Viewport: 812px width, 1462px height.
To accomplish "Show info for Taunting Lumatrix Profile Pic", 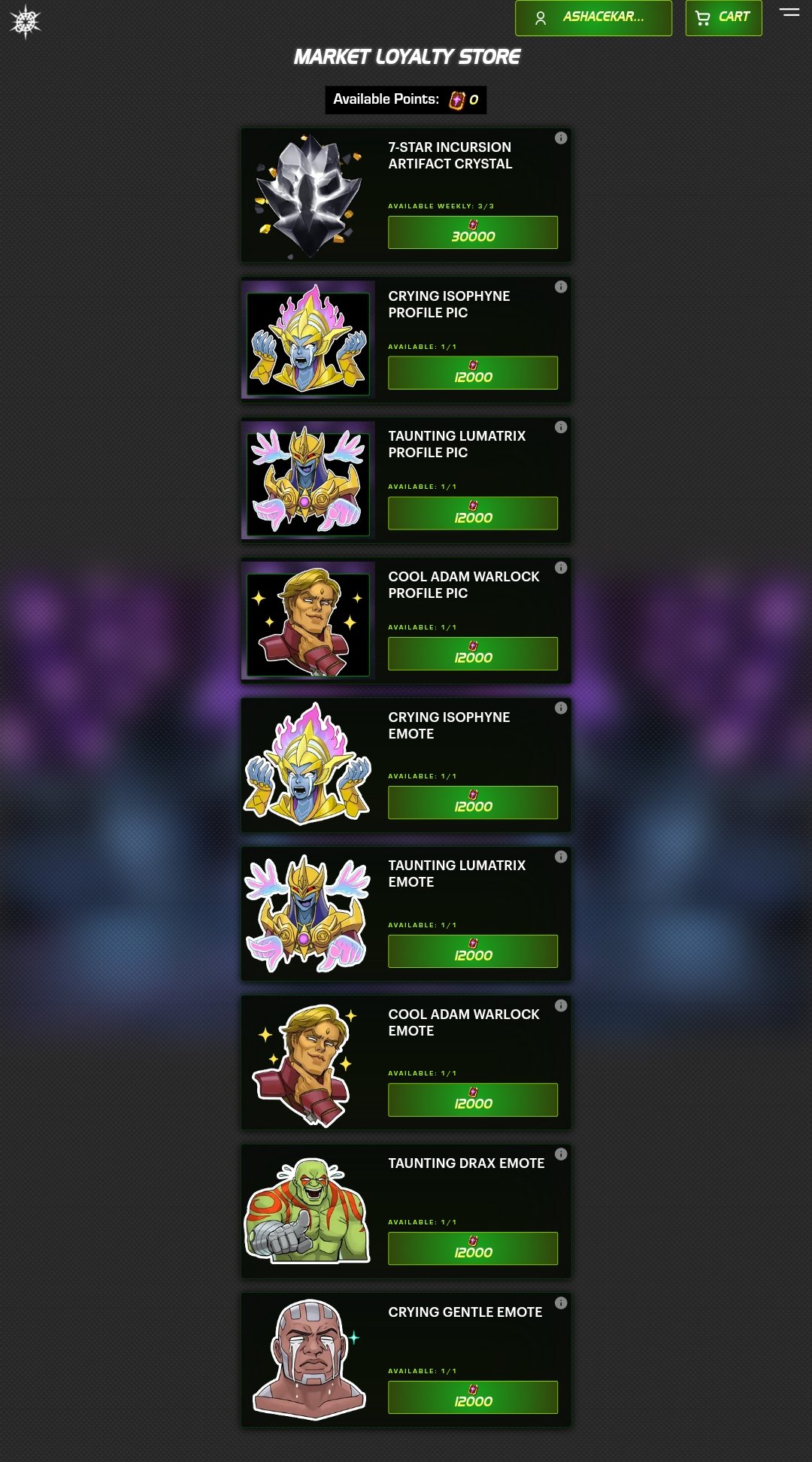I will 561,427.
